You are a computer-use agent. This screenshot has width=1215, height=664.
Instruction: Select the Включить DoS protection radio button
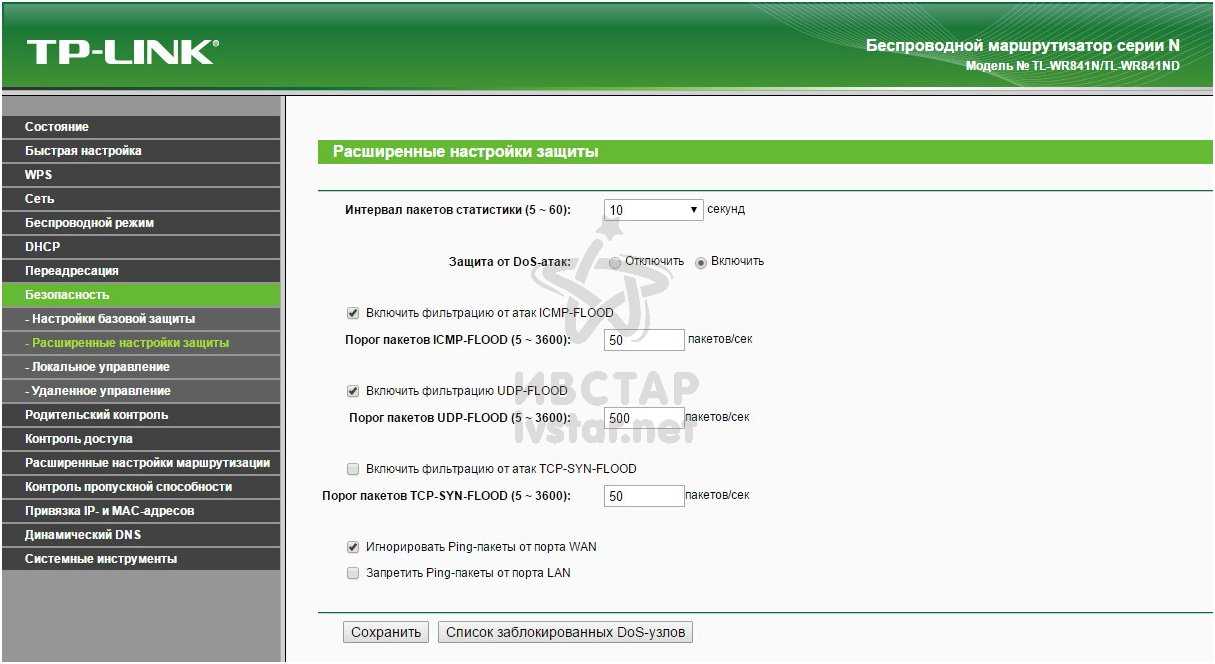pos(701,262)
